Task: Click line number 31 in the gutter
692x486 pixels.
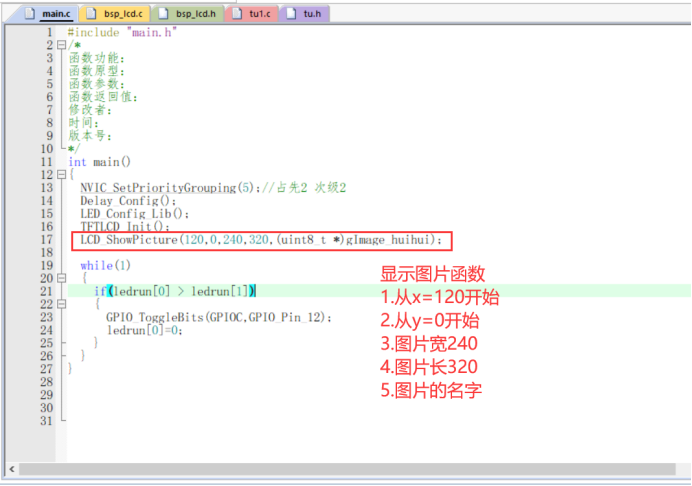Action: 47,421
